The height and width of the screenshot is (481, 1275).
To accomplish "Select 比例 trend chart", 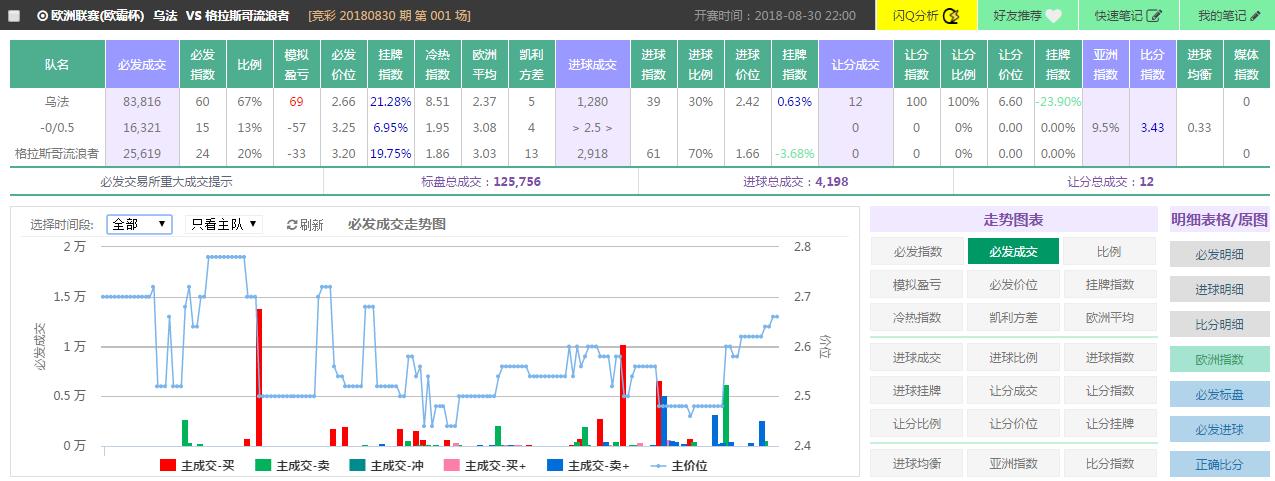I will pos(1109,252).
